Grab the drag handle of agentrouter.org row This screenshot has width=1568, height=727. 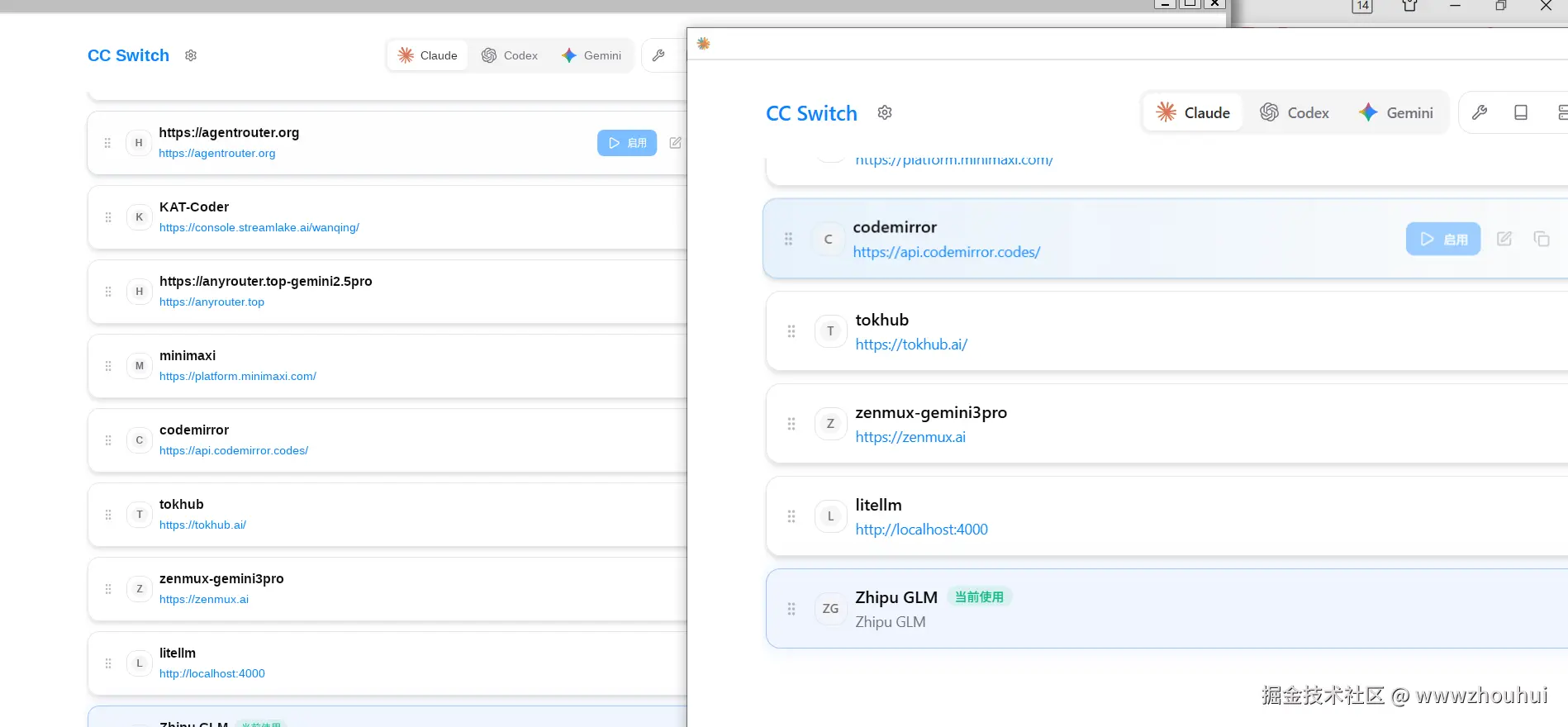pos(107,143)
